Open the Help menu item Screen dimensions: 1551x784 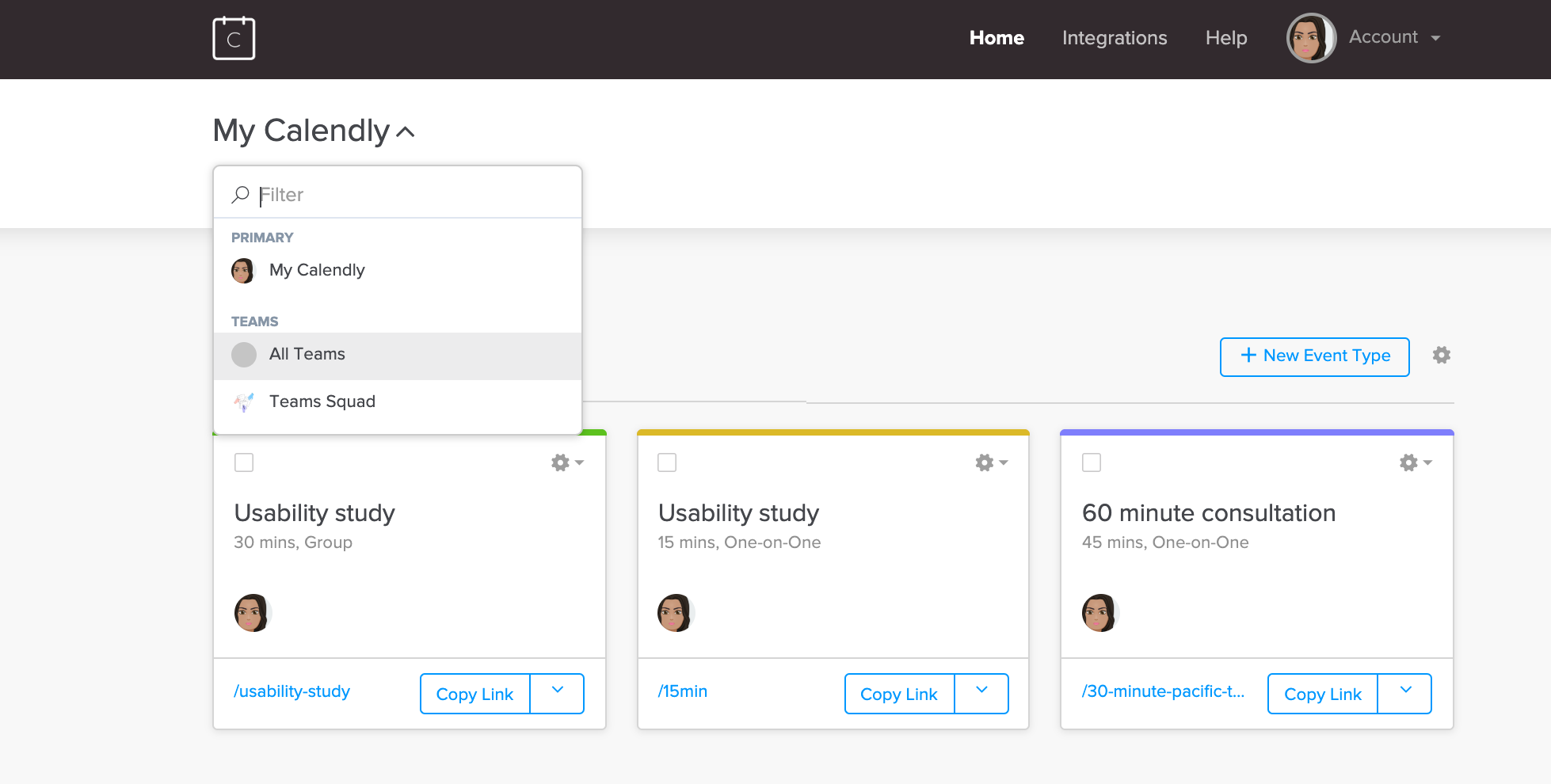tap(1225, 37)
